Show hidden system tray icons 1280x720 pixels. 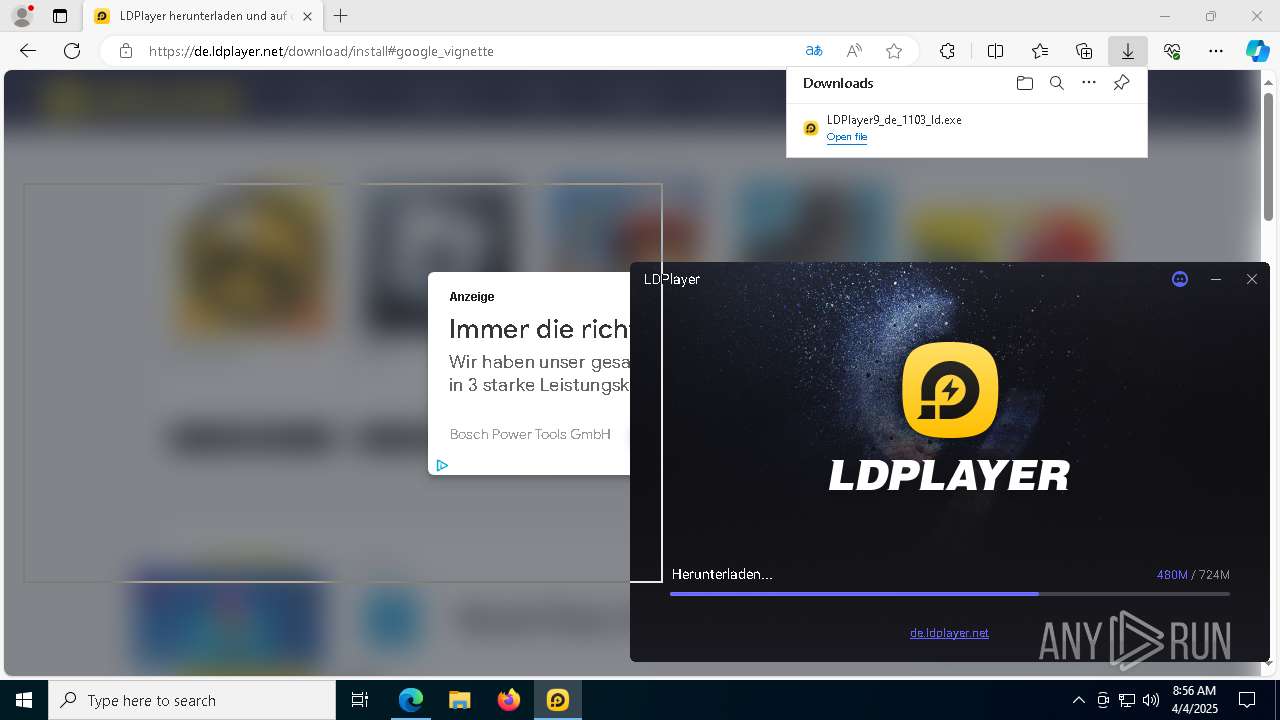[x=1078, y=700]
